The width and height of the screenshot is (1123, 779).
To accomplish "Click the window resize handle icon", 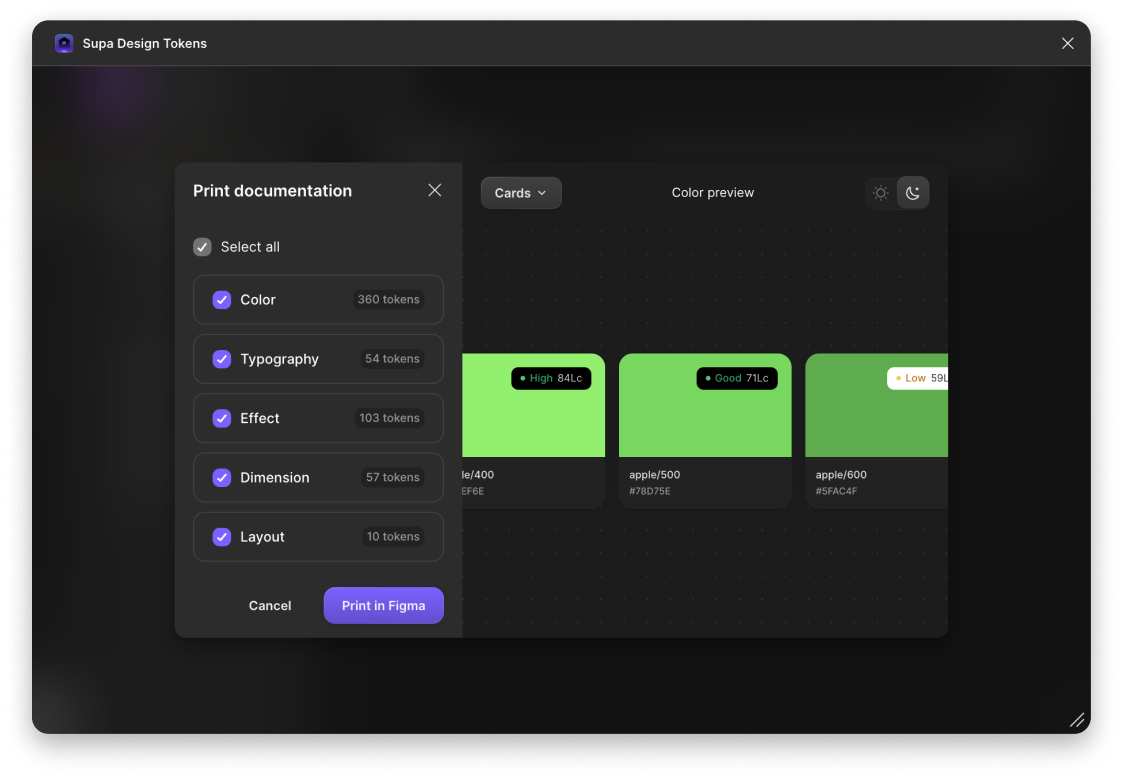I will [x=1076, y=719].
